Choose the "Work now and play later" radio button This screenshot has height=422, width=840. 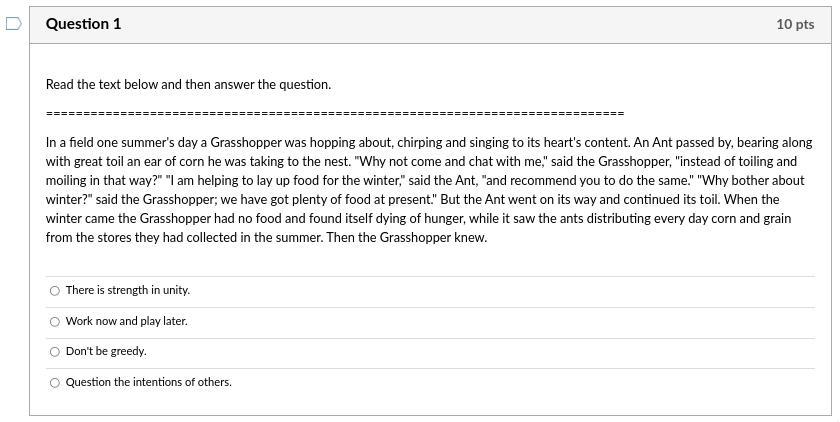pyautogui.click(x=55, y=322)
